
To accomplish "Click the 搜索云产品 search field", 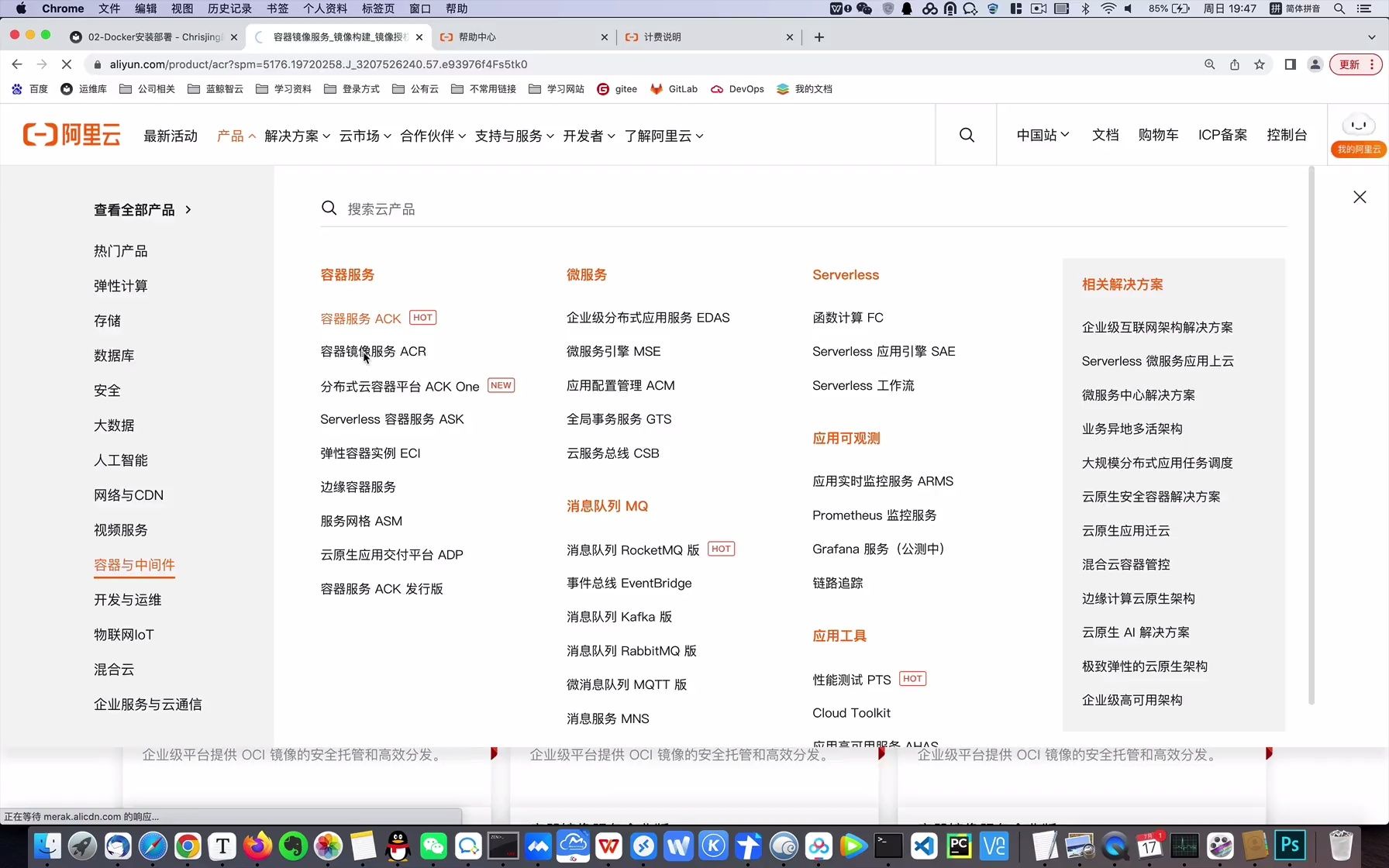I will click(x=804, y=209).
